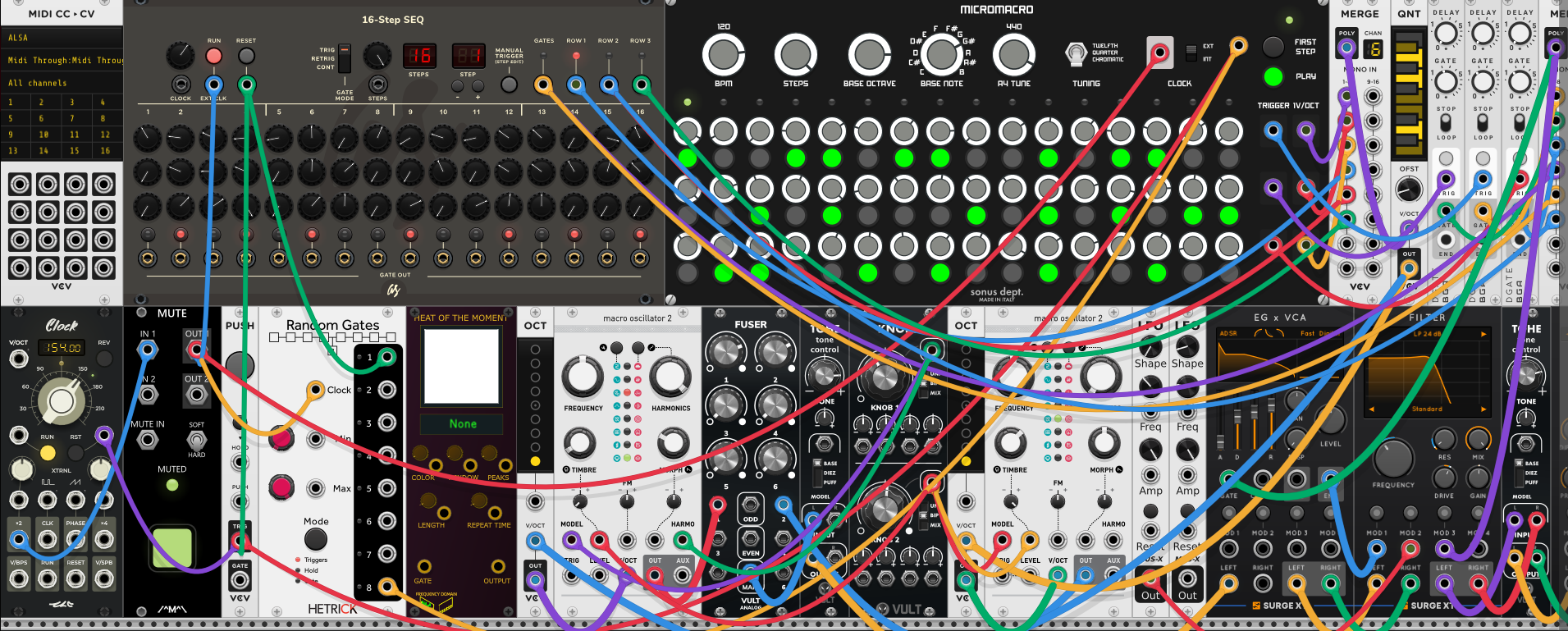Screen dimensions: 1568x631
Task: Click the GATE output jack on VCV Push
Action: (x=240, y=579)
